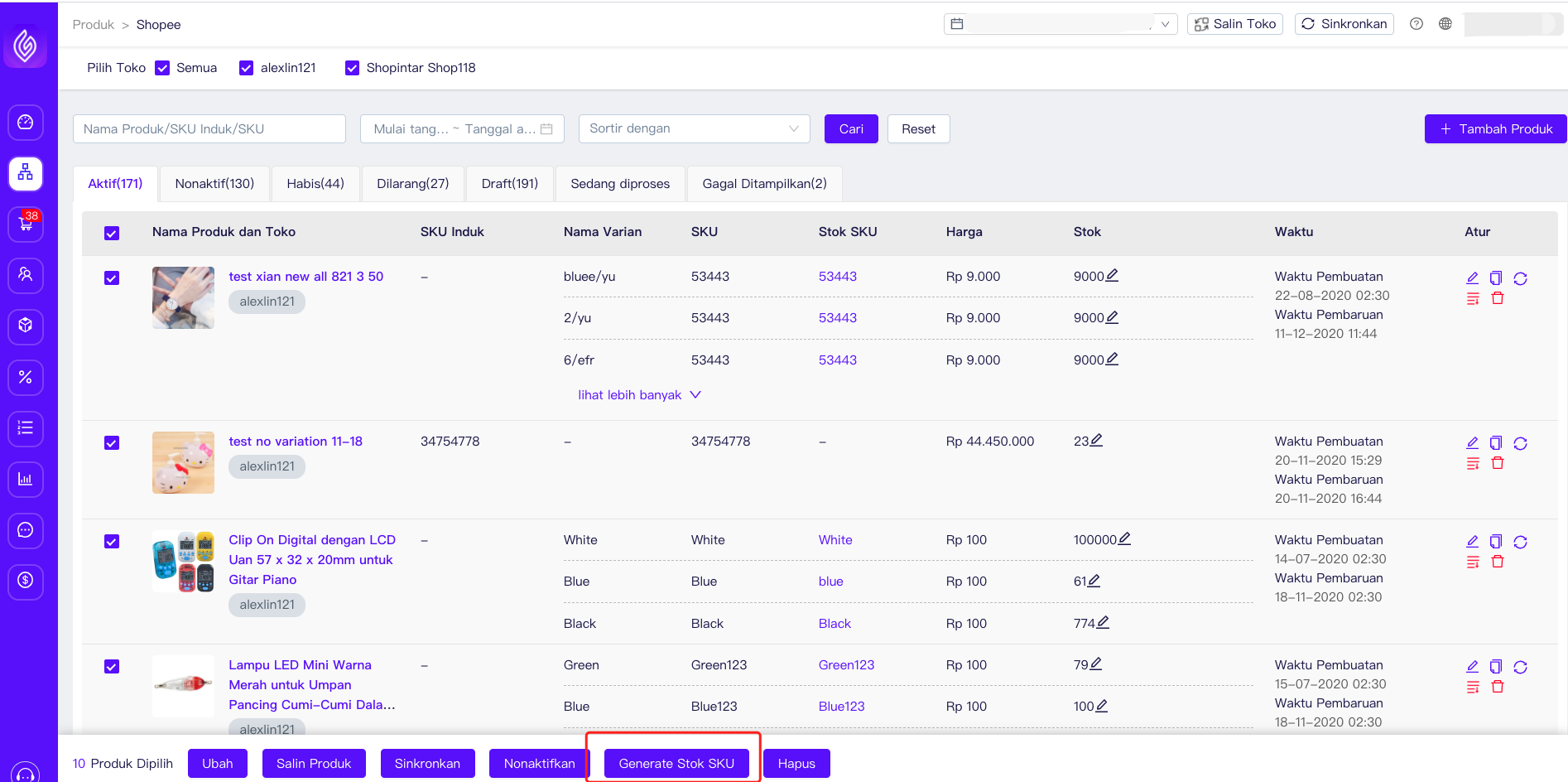1568x782 pixels.
Task: Open the shopping cart with 38 notifications
Action: point(26,224)
